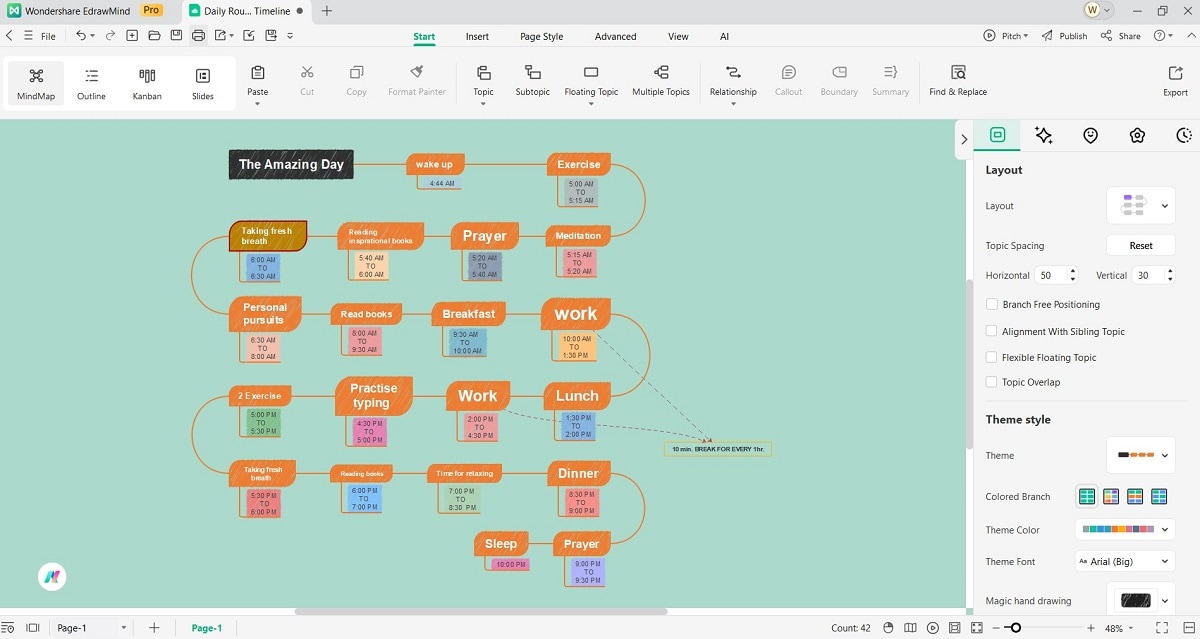Open the Page Style tab
This screenshot has width=1200, height=639.
[x=541, y=36]
